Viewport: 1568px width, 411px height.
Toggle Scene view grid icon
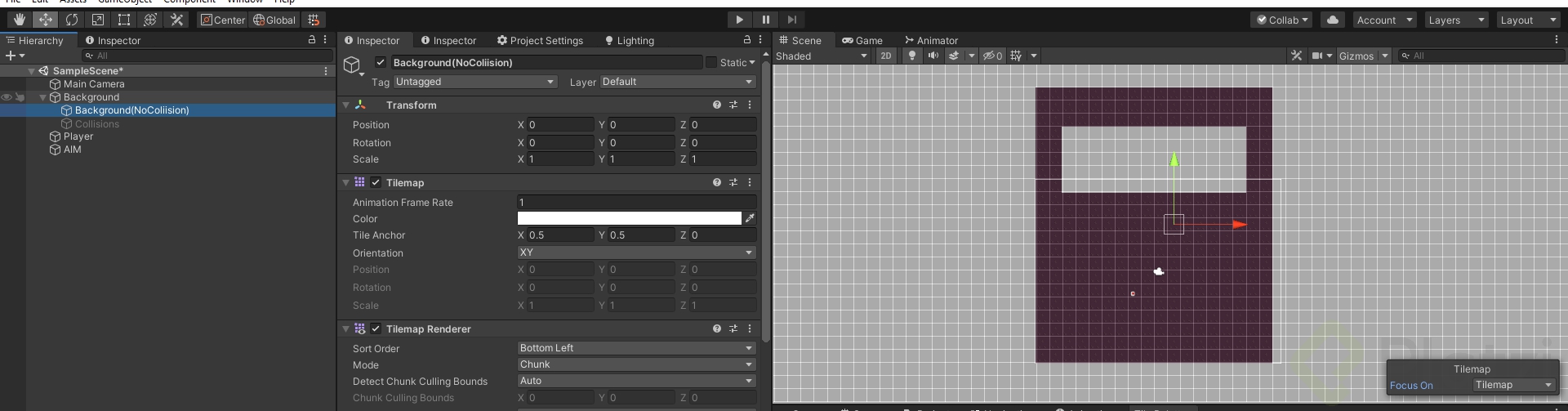[x=1016, y=56]
